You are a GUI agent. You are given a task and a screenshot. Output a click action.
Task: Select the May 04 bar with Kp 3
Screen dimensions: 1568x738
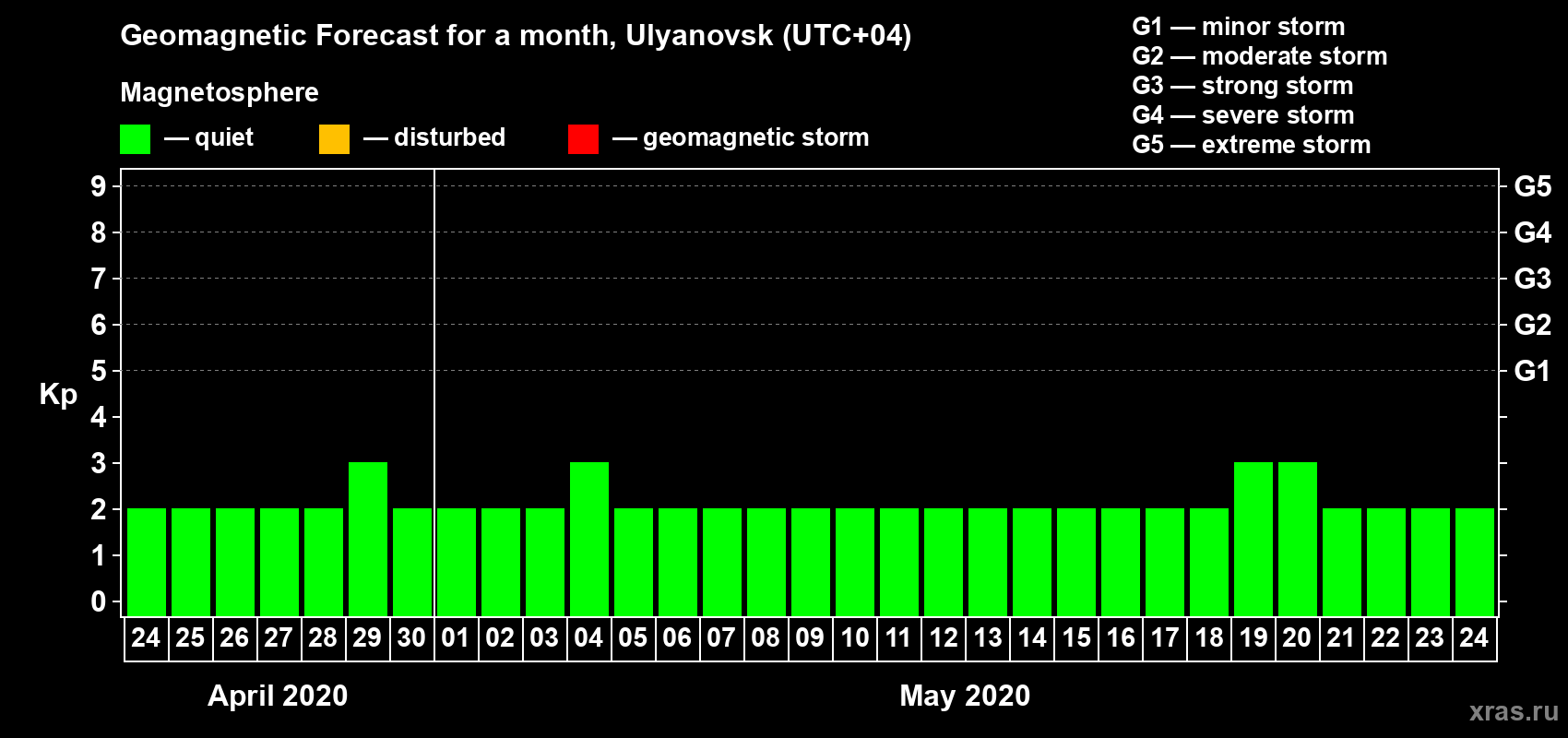[589, 539]
